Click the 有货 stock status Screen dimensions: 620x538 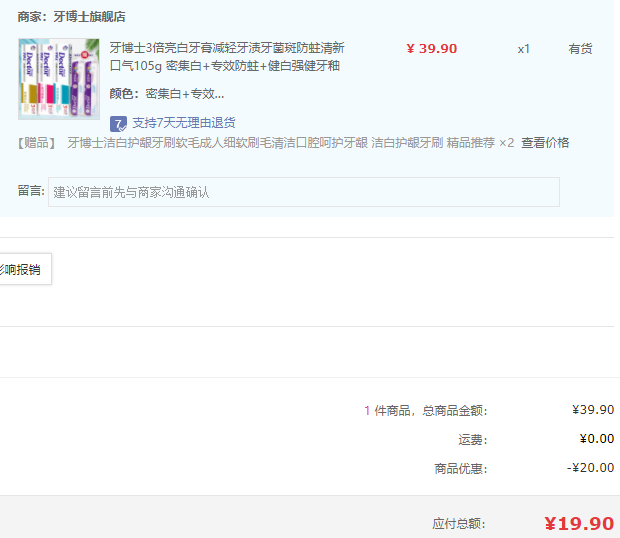pyautogui.click(x=580, y=49)
